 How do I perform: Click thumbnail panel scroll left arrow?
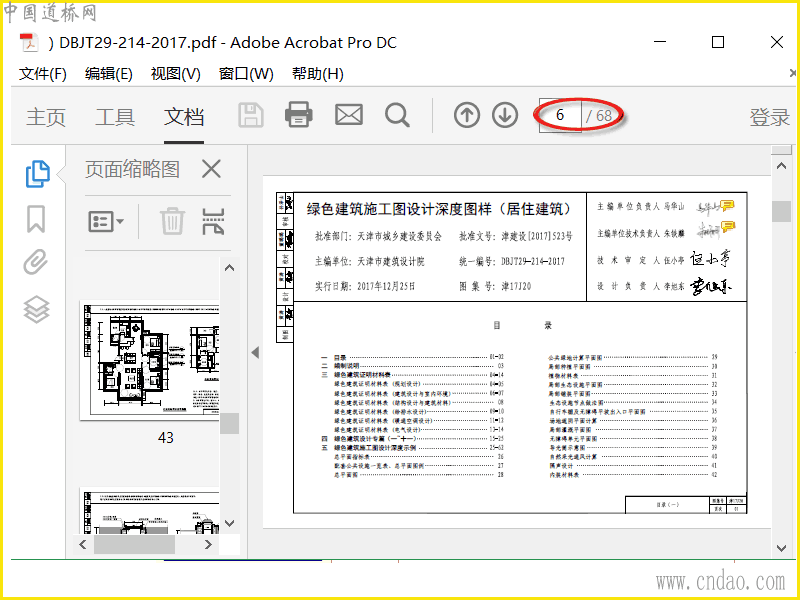[83, 544]
